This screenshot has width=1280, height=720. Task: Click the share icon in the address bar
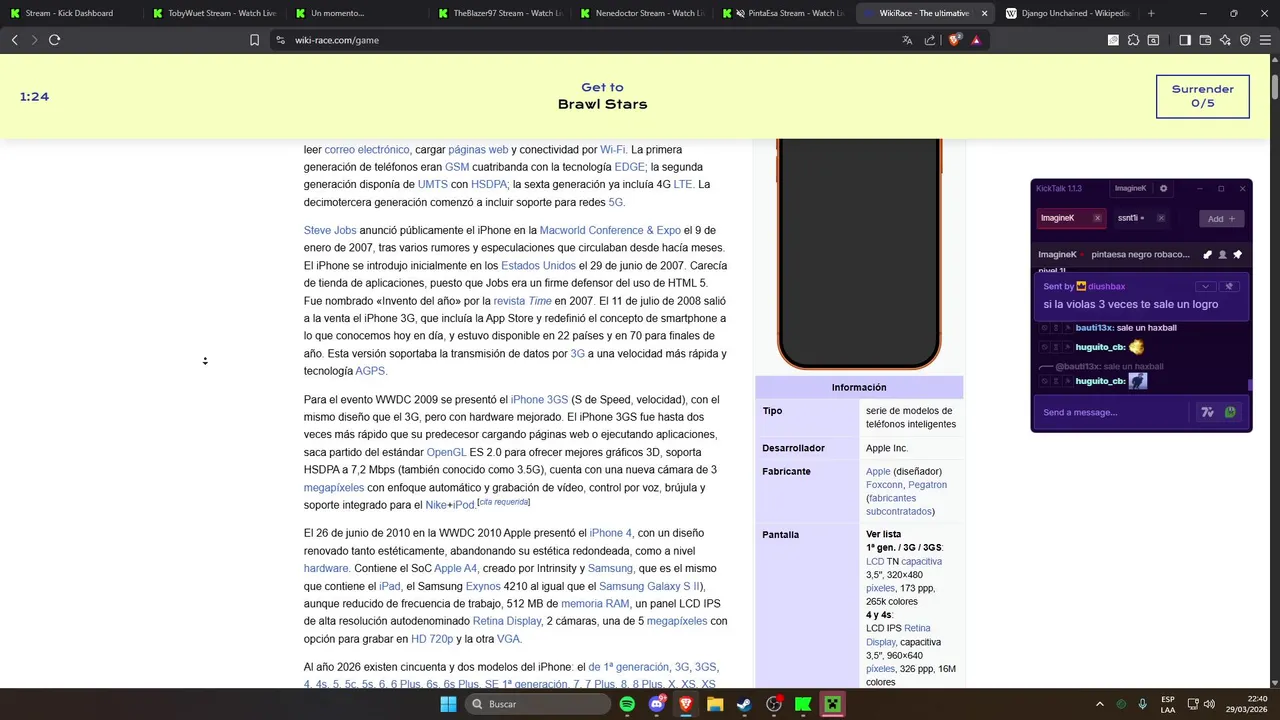click(930, 40)
